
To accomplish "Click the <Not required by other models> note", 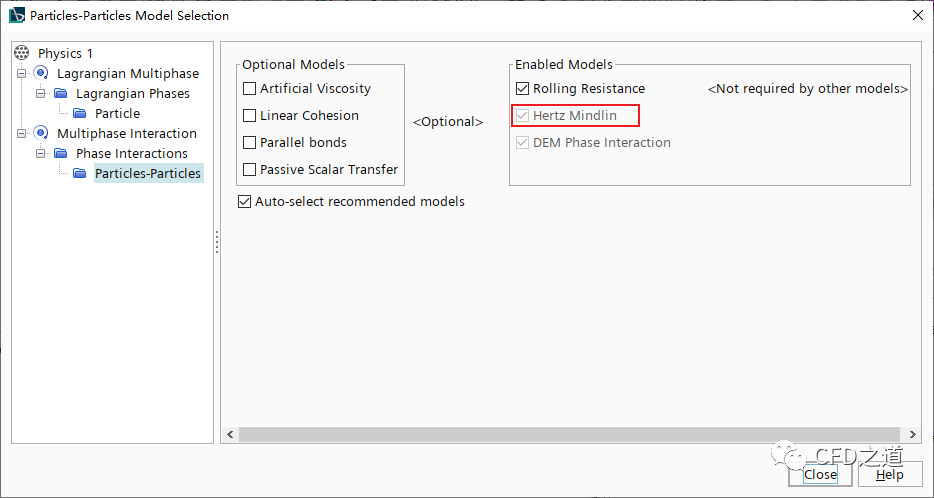I will [x=808, y=89].
